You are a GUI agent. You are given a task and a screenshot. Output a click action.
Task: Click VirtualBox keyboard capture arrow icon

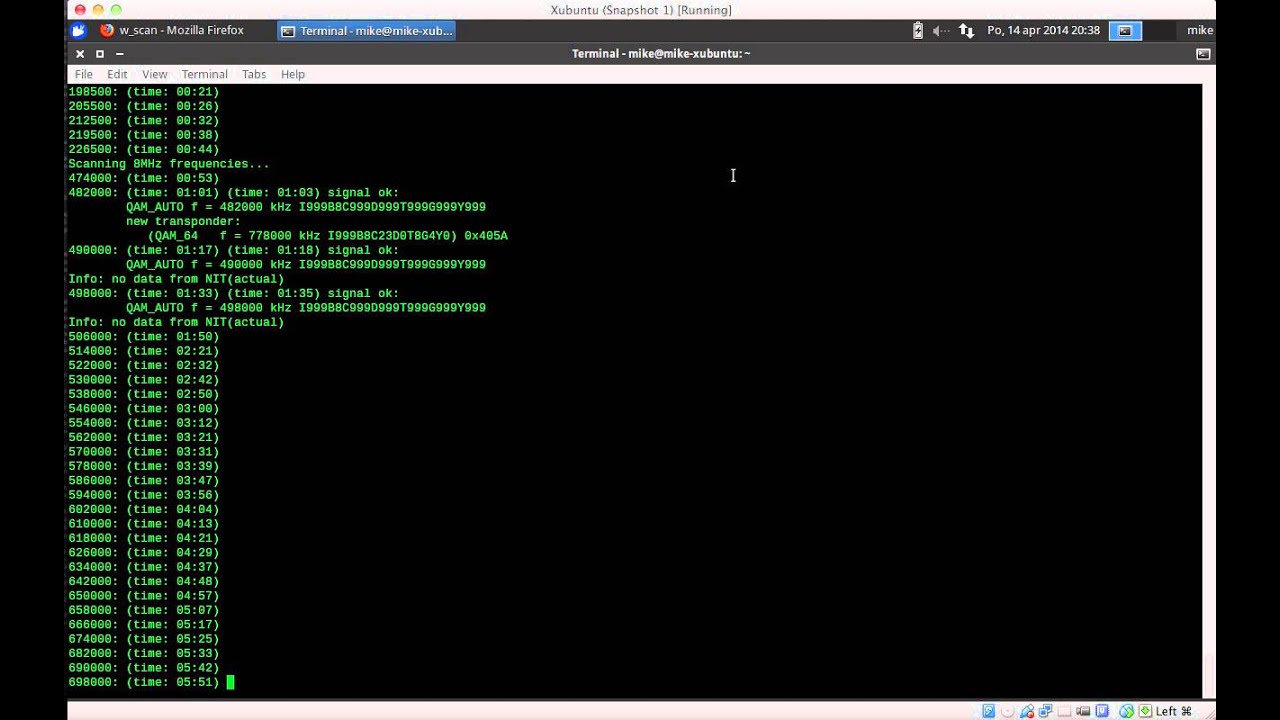click(x=1145, y=711)
